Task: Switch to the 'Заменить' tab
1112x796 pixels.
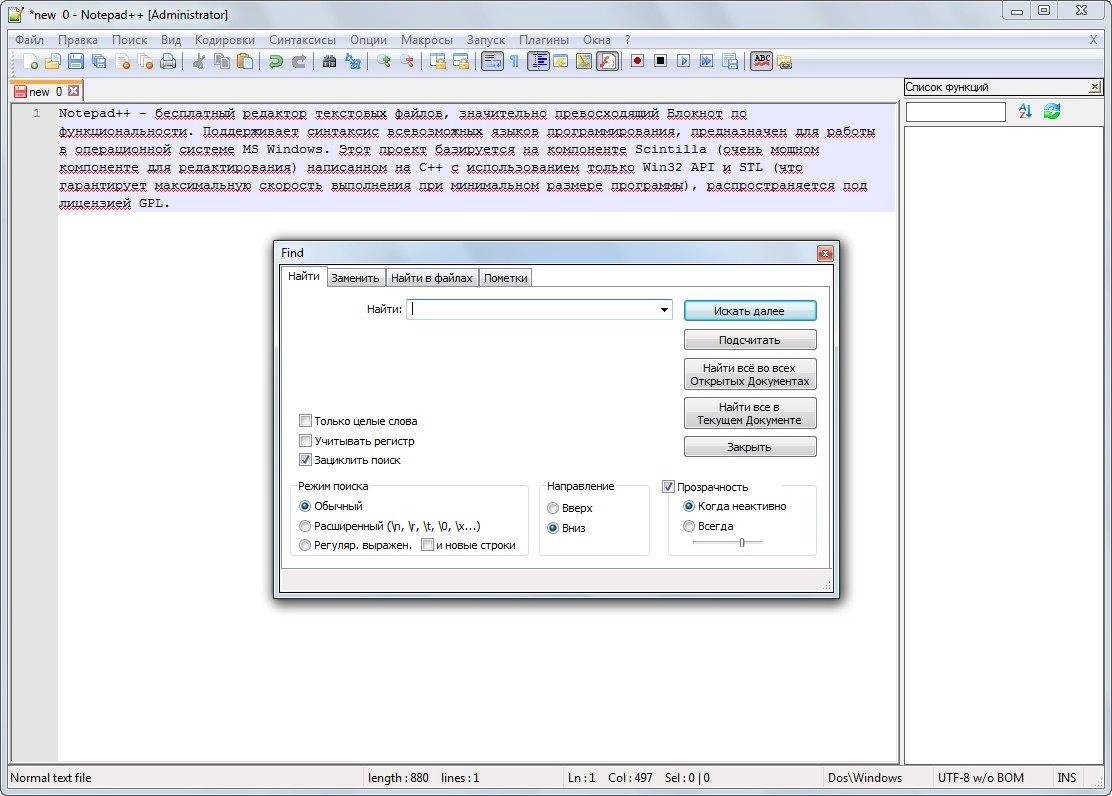Action: [355, 278]
